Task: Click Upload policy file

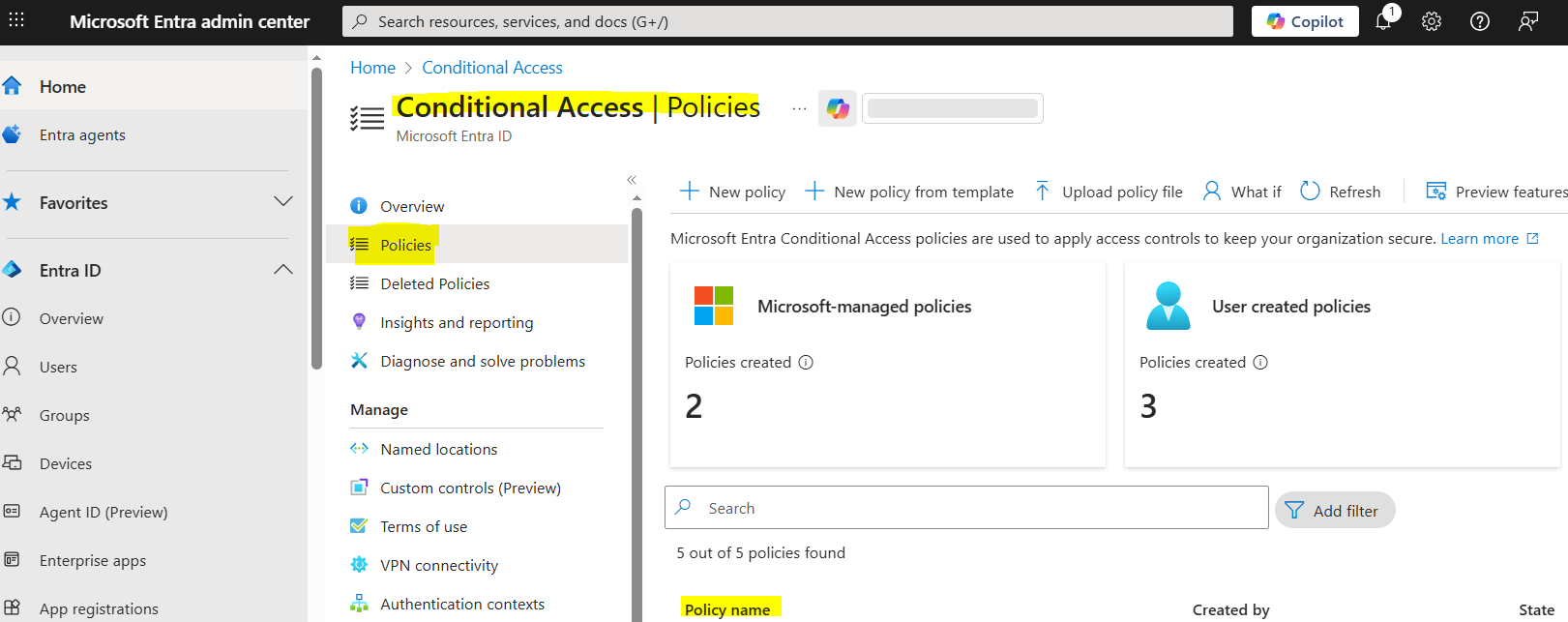Action: pyautogui.click(x=1109, y=192)
